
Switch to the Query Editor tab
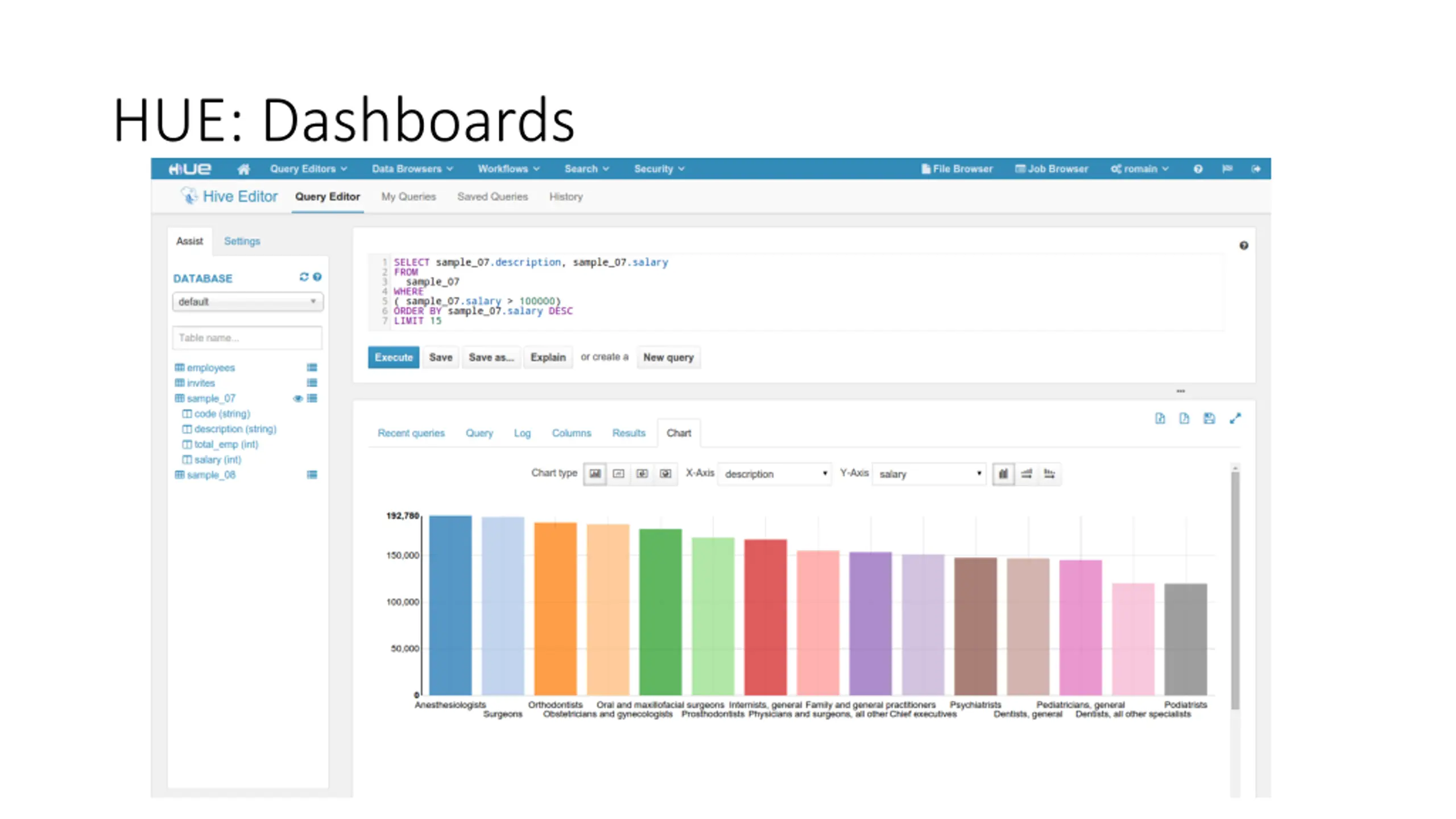click(x=327, y=197)
